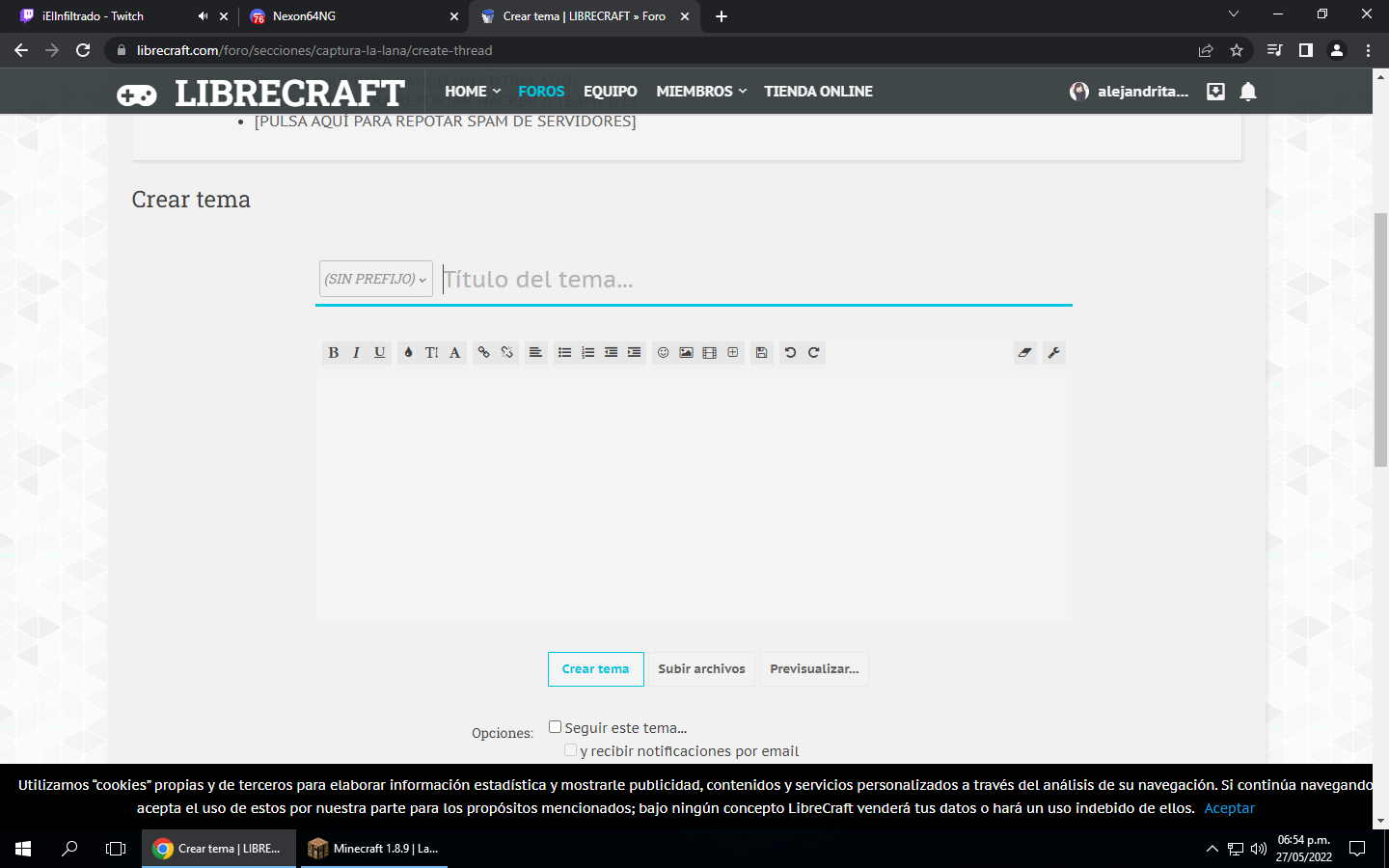Check the 'Seguir este tema' checkbox
This screenshot has height=868, width=1389.
555,727
